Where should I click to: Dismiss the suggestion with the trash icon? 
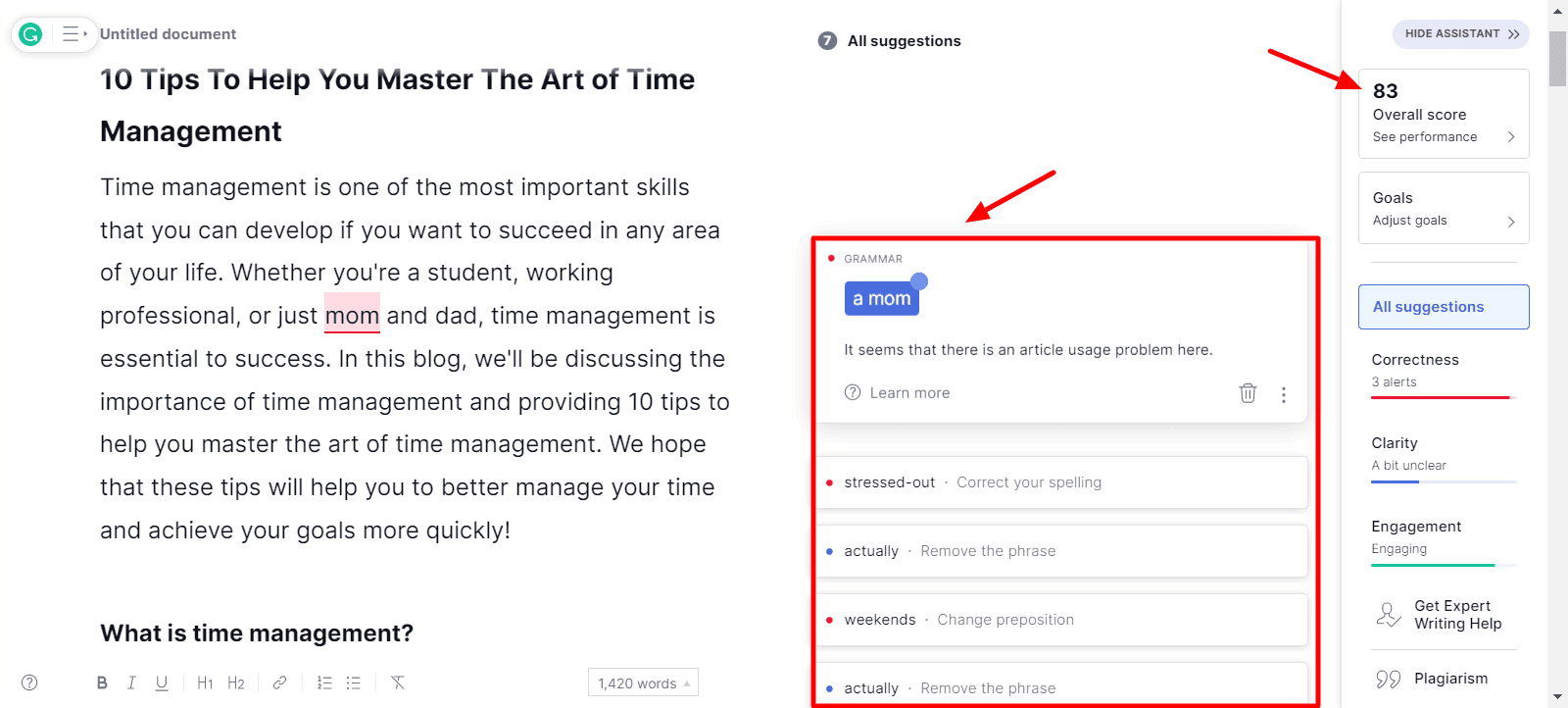point(1248,393)
